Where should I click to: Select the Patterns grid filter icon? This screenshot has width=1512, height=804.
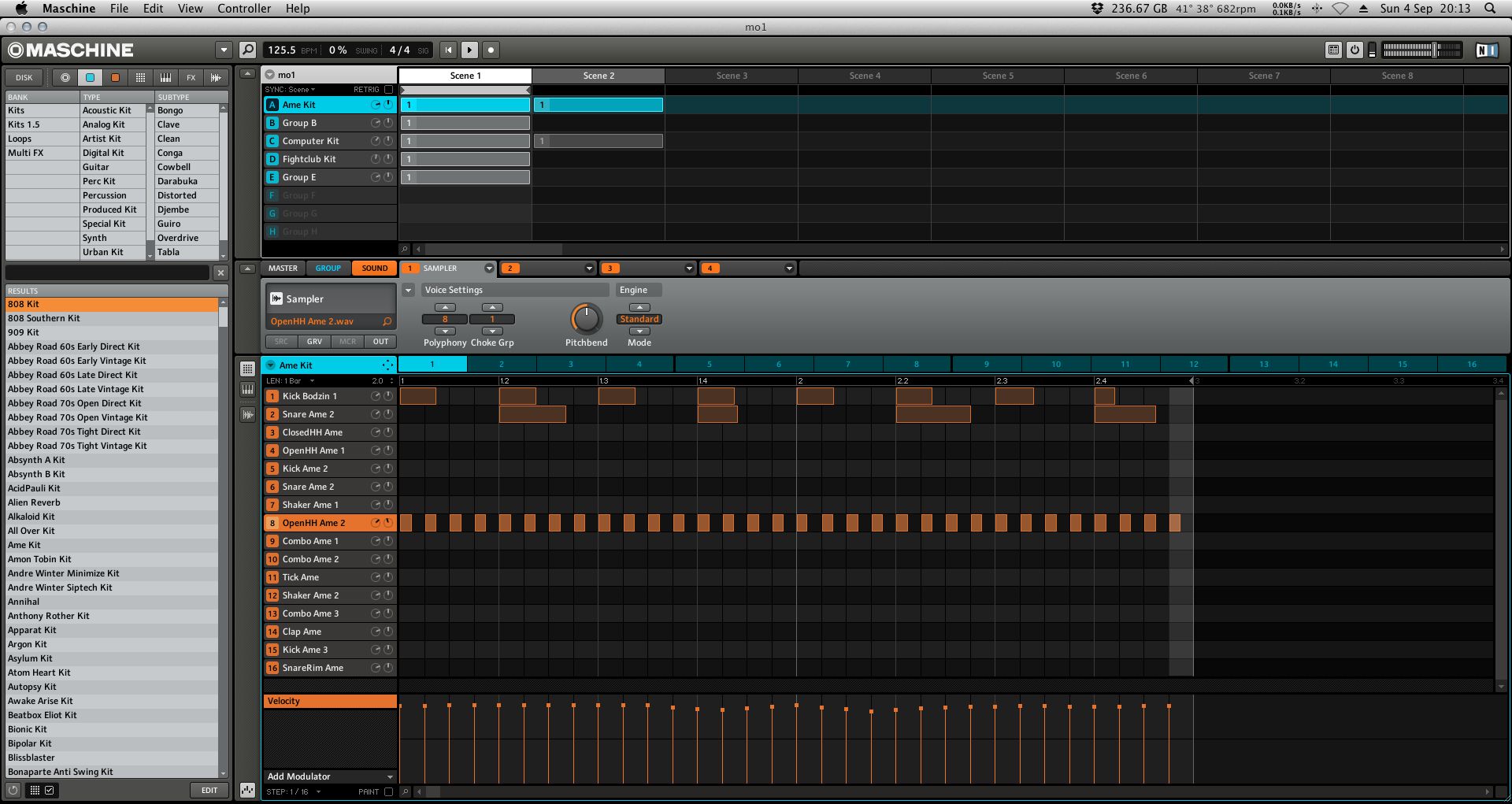tap(140, 77)
